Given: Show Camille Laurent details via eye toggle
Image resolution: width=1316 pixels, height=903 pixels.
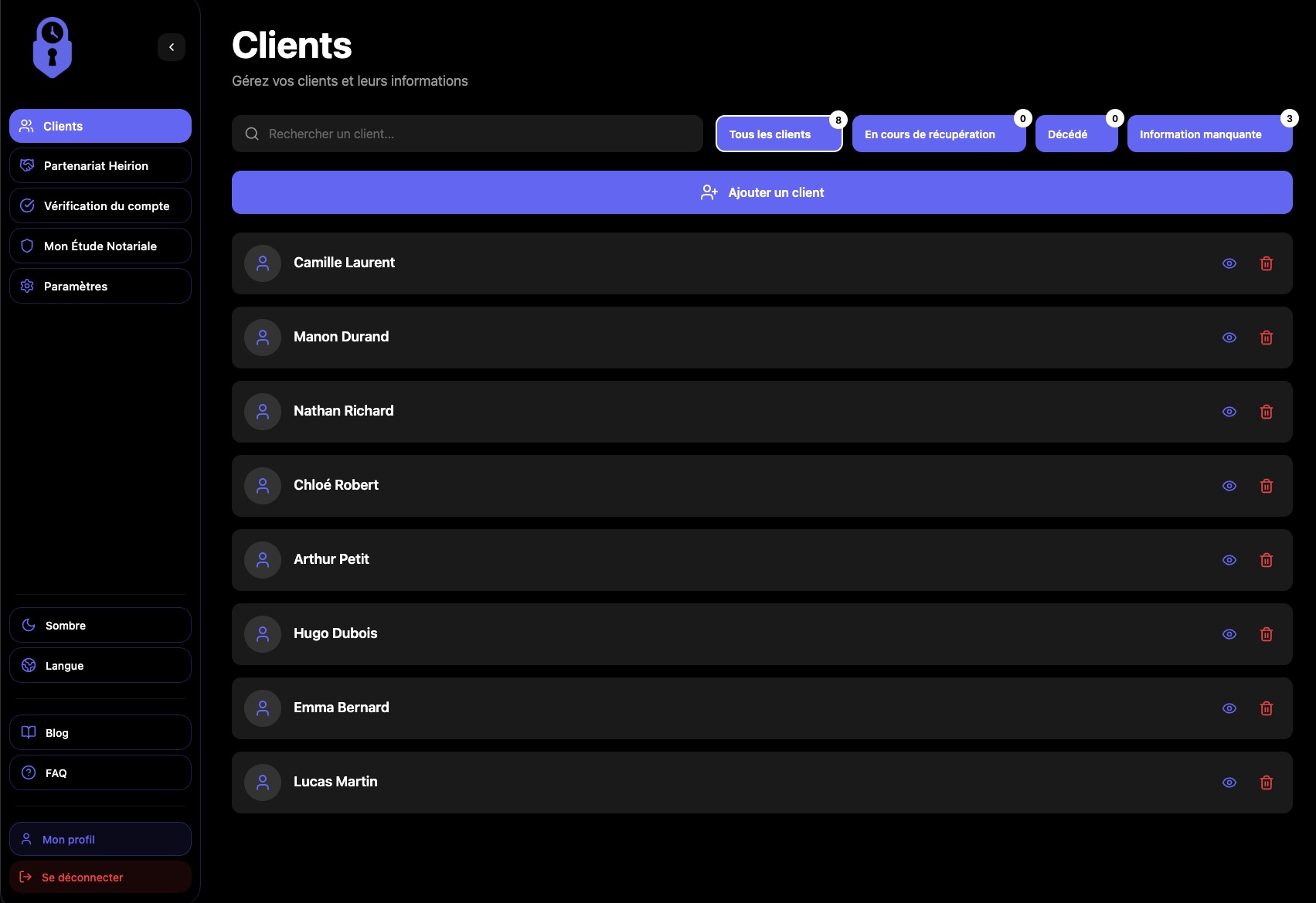Looking at the screenshot, I should tap(1229, 263).
